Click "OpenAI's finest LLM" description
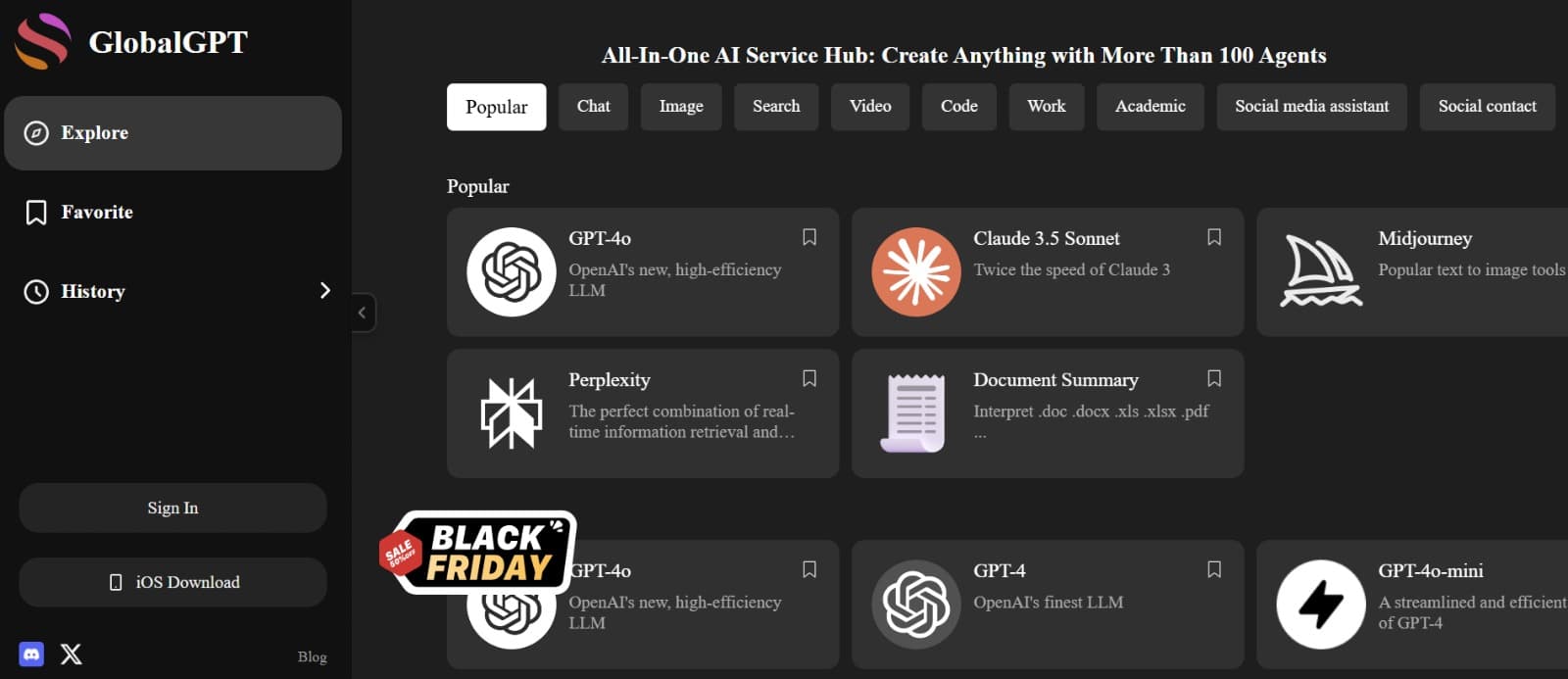Image resolution: width=1568 pixels, height=679 pixels. (1049, 602)
